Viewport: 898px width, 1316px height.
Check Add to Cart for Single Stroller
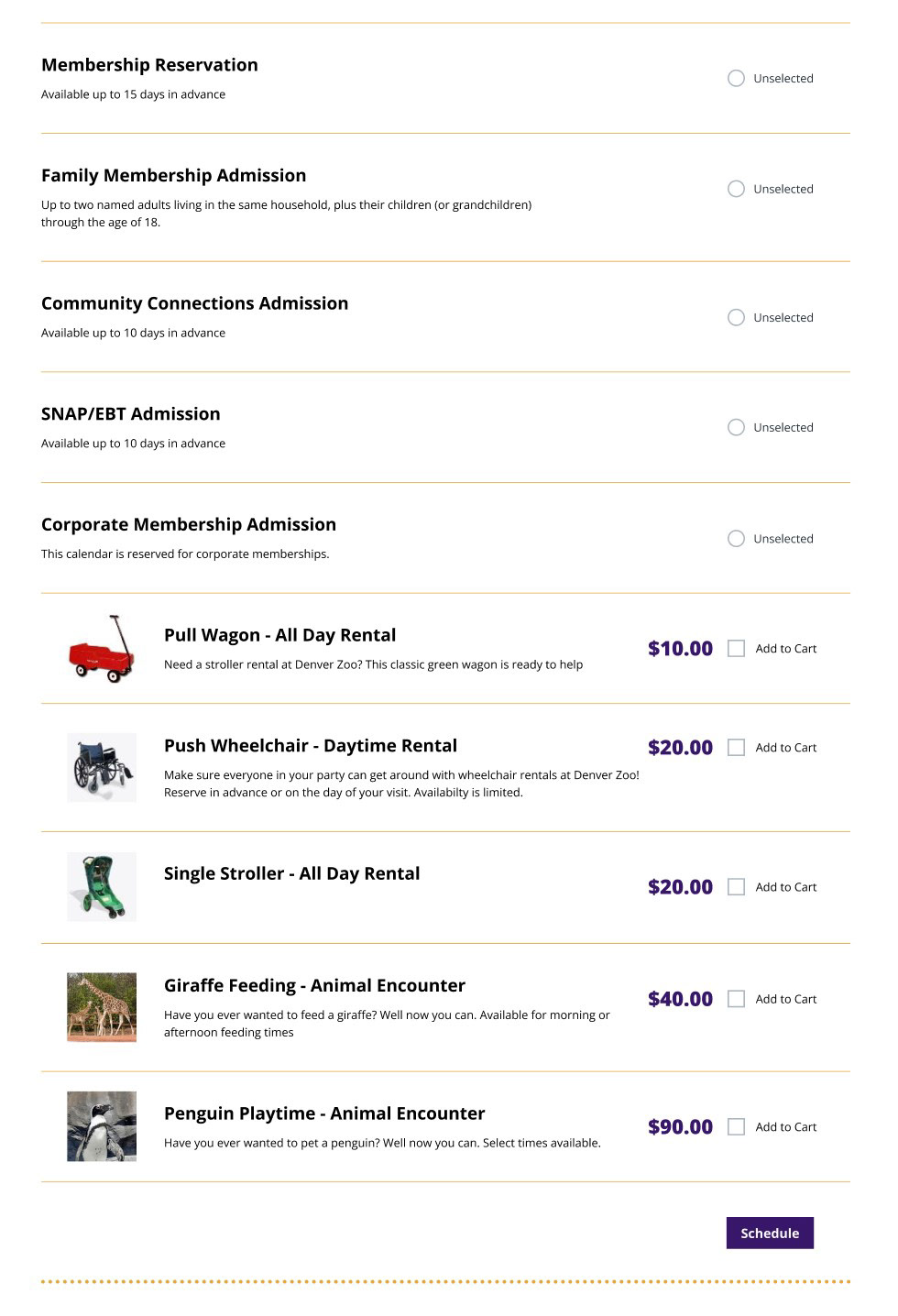click(736, 887)
